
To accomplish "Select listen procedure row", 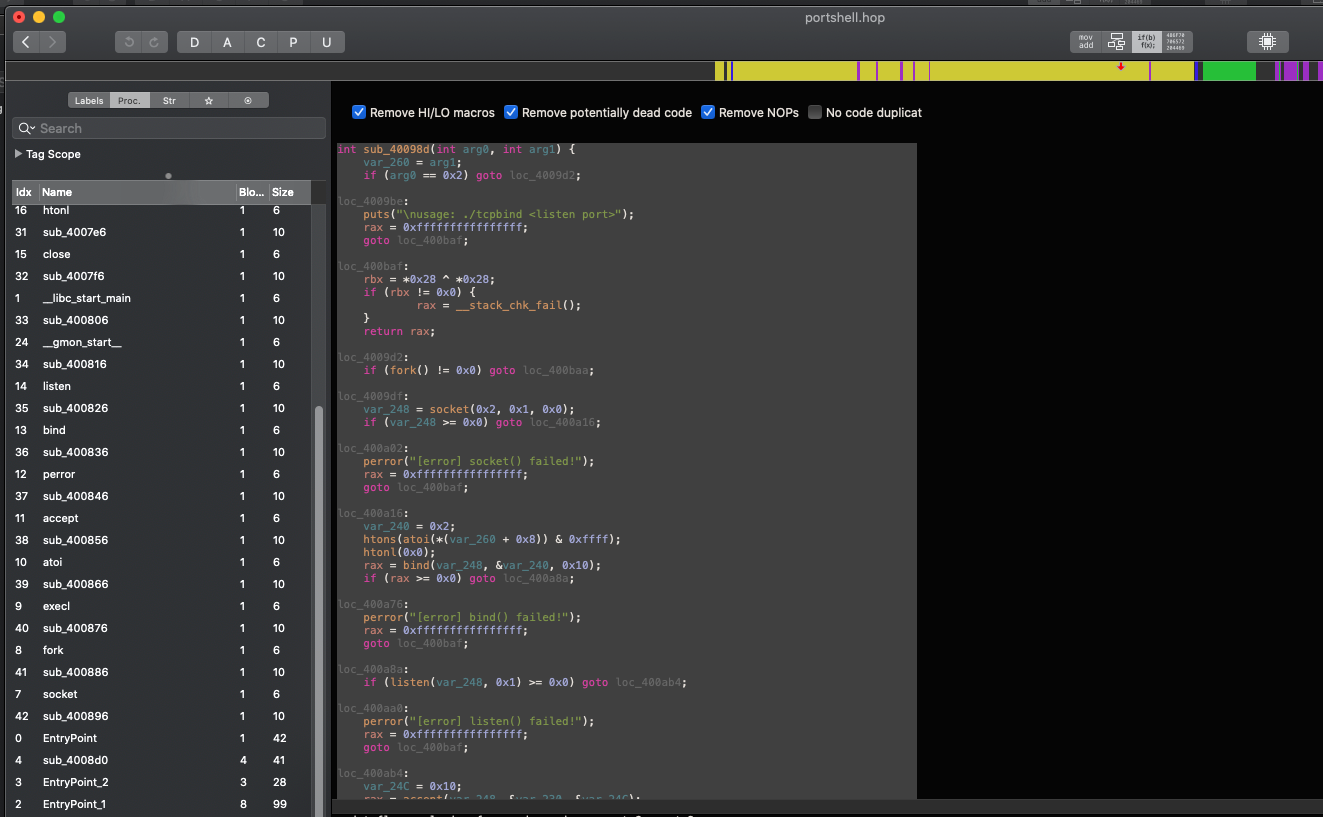I will tap(161, 386).
